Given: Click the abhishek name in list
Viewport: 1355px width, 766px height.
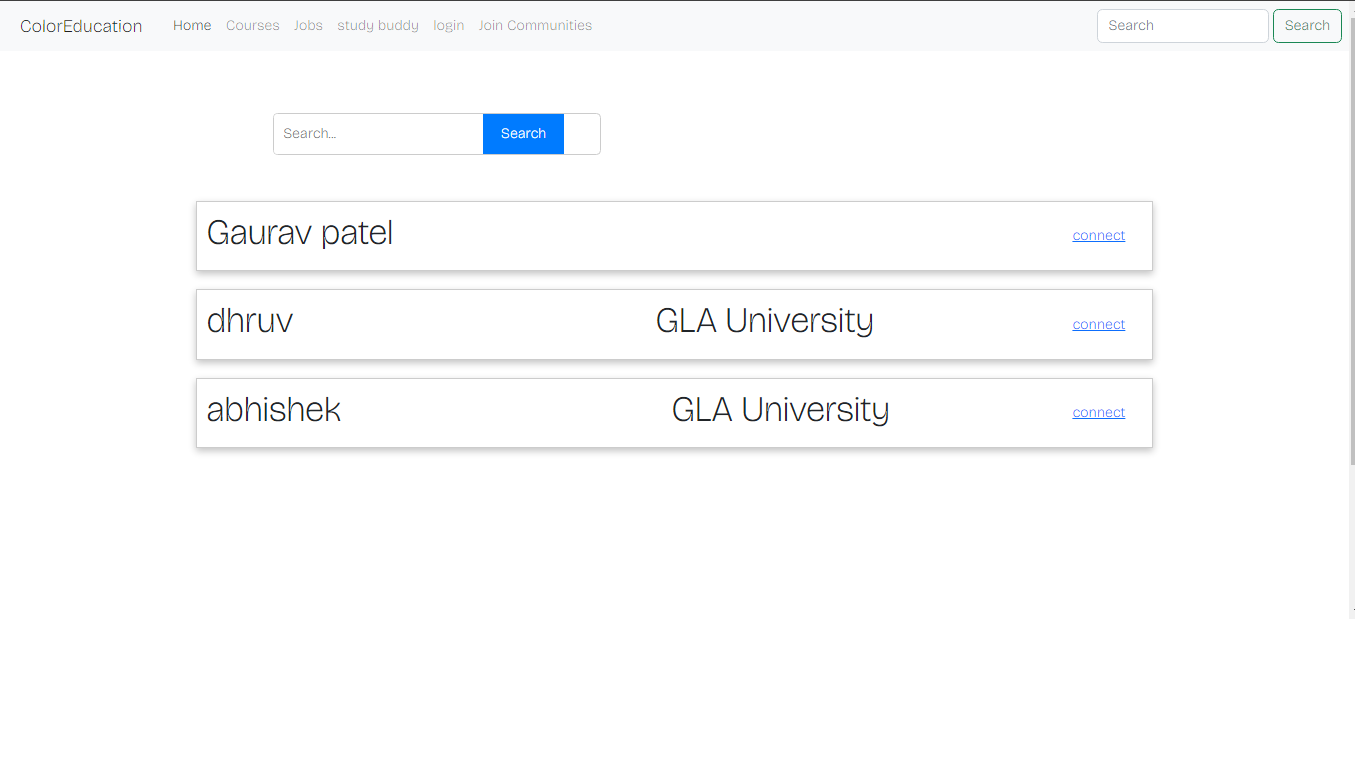Looking at the screenshot, I should click(x=273, y=410).
